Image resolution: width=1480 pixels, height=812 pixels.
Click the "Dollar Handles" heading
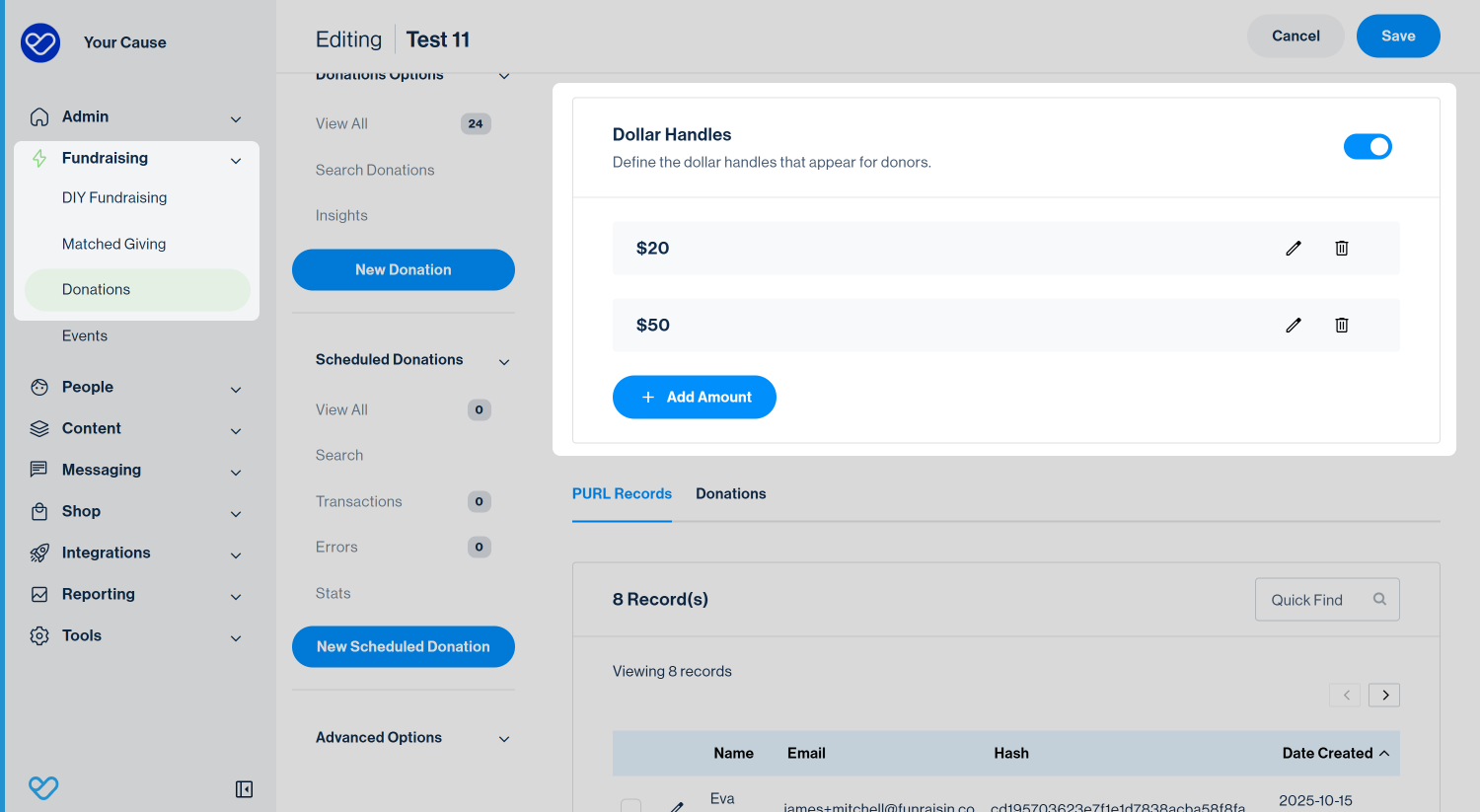coord(672,134)
